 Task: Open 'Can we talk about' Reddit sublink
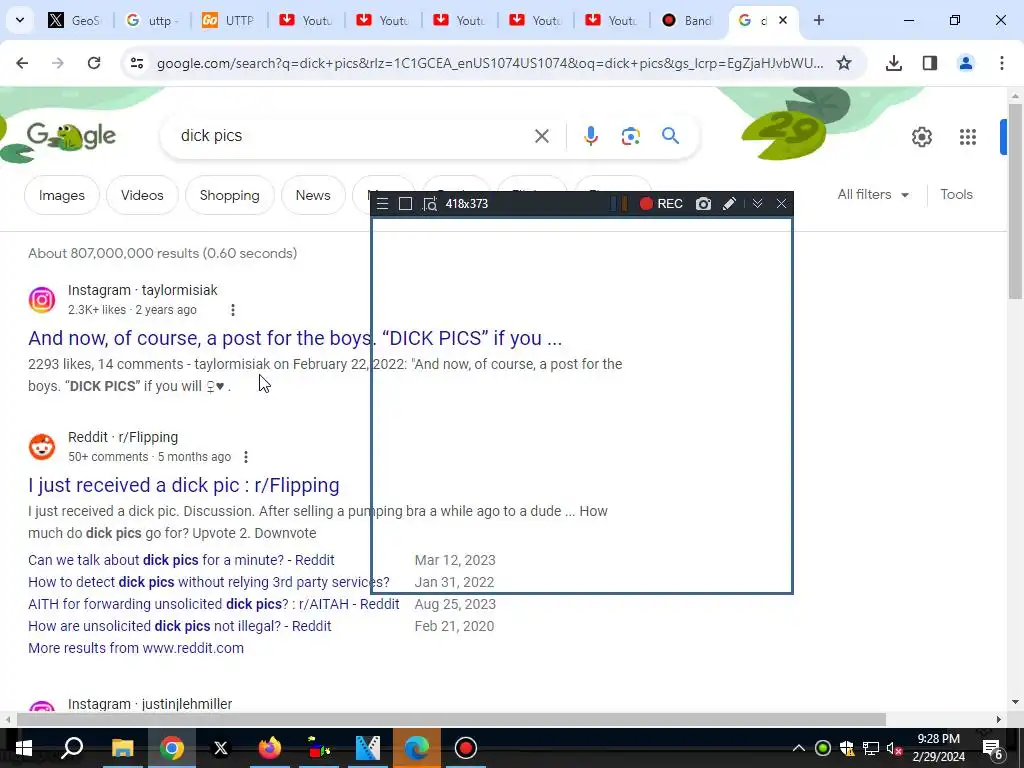tap(181, 560)
